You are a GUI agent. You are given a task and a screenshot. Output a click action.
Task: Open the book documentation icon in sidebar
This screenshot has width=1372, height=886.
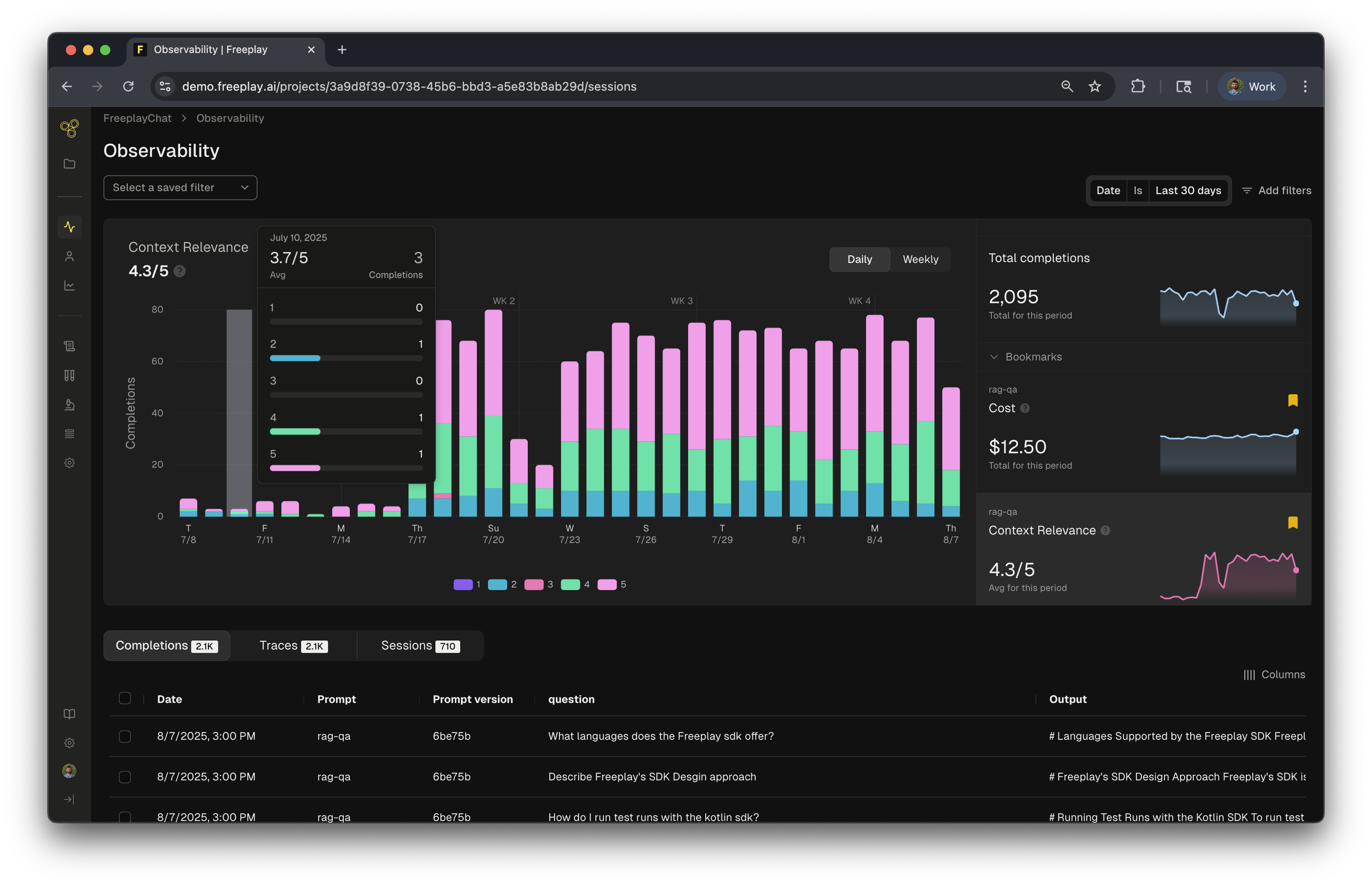[69, 714]
